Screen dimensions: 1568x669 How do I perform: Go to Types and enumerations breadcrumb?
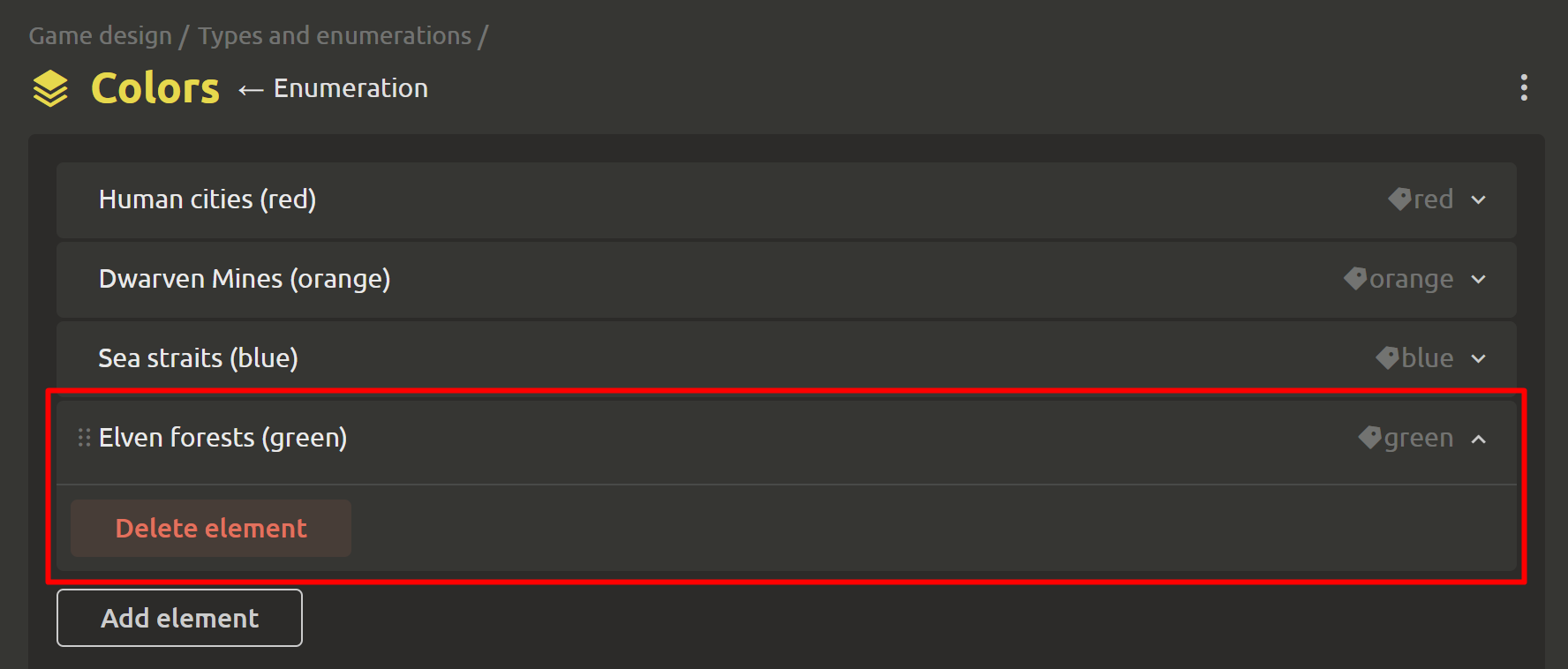click(335, 35)
